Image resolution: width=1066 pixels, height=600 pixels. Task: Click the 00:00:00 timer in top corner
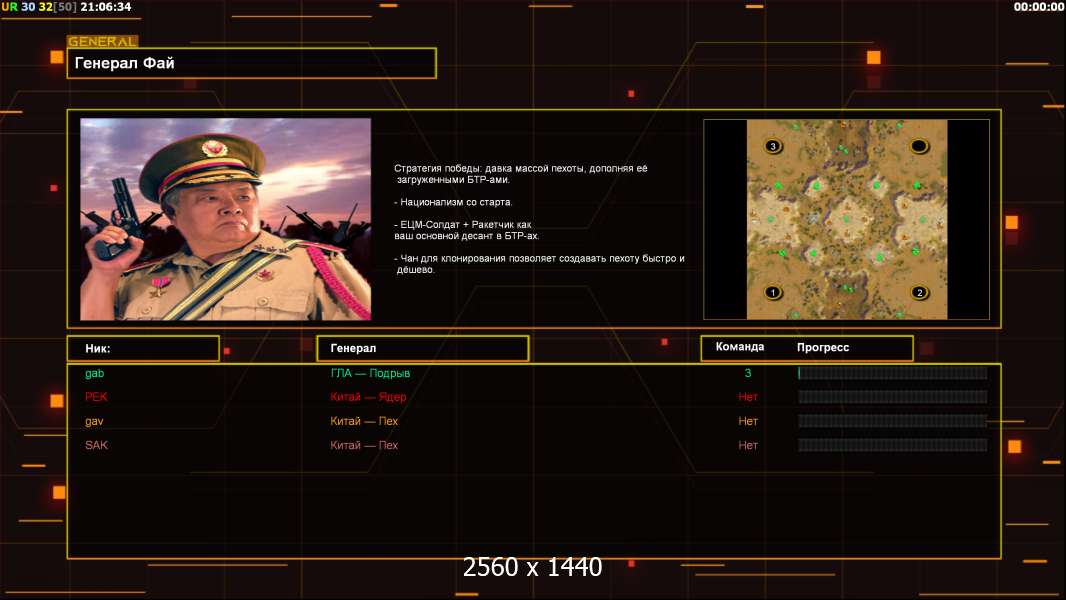pos(1038,7)
